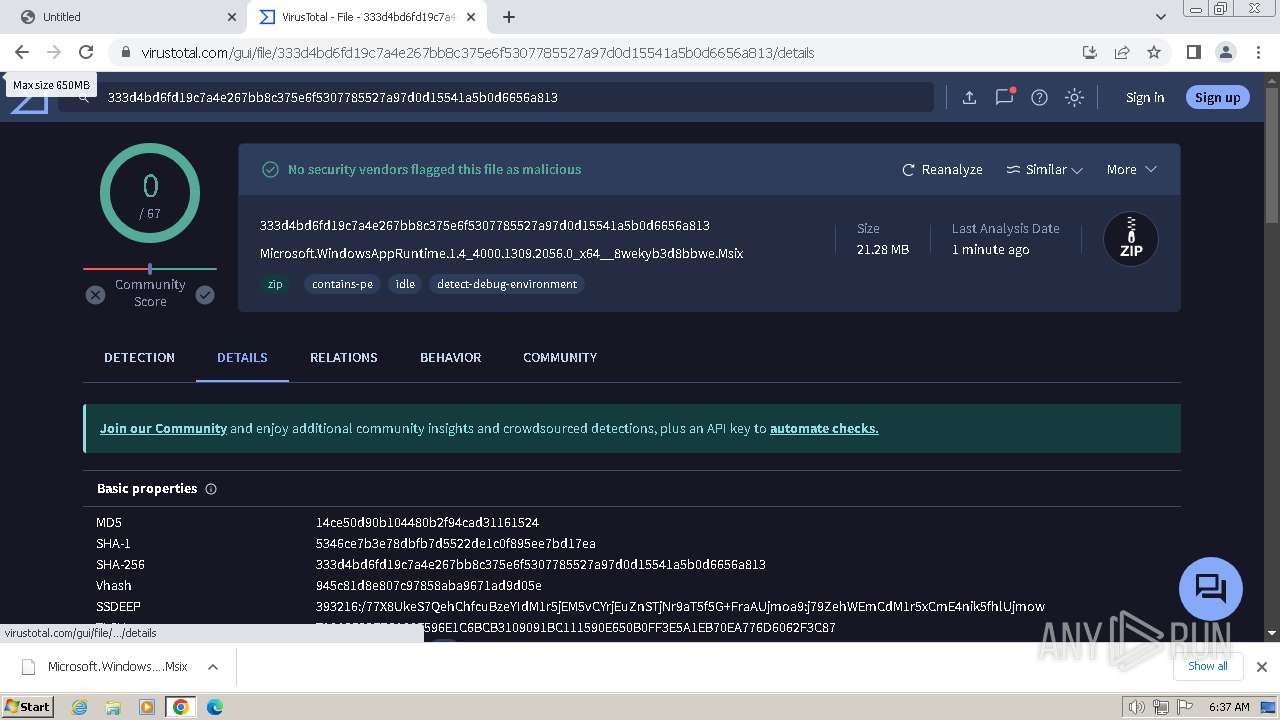
Task: Expand the Similar dropdown
Action: click(1044, 169)
